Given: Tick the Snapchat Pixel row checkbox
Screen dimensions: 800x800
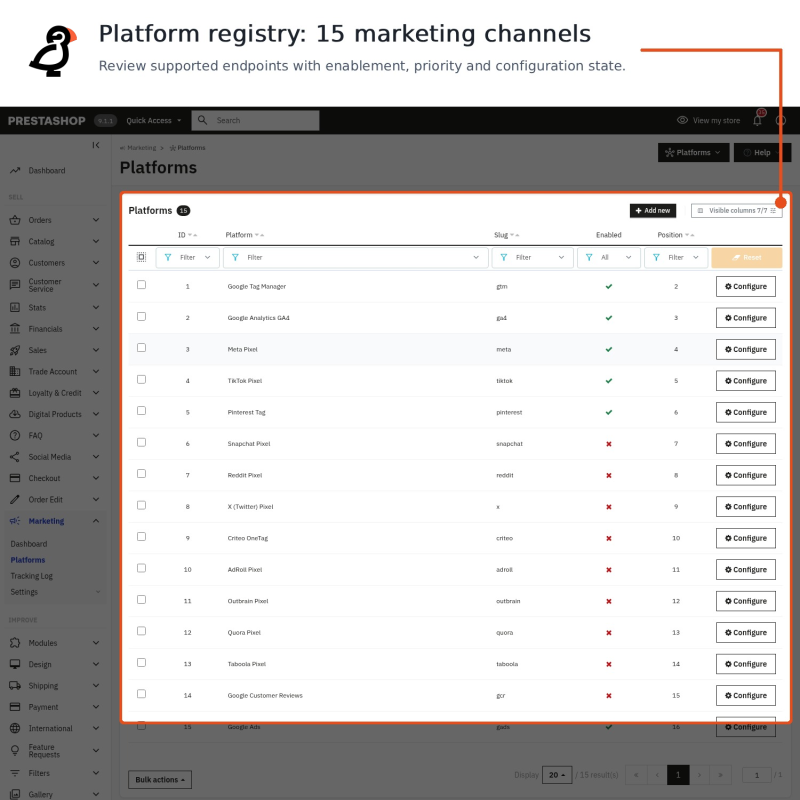Looking at the screenshot, I should tap(141, 442).
